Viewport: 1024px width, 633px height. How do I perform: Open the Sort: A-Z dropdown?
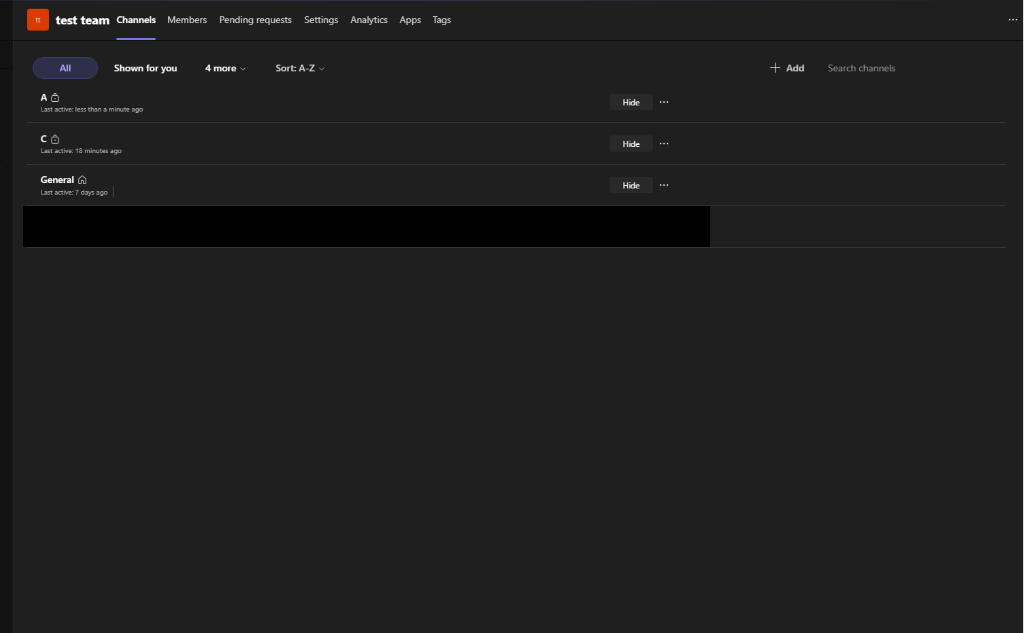coord(300,68)
